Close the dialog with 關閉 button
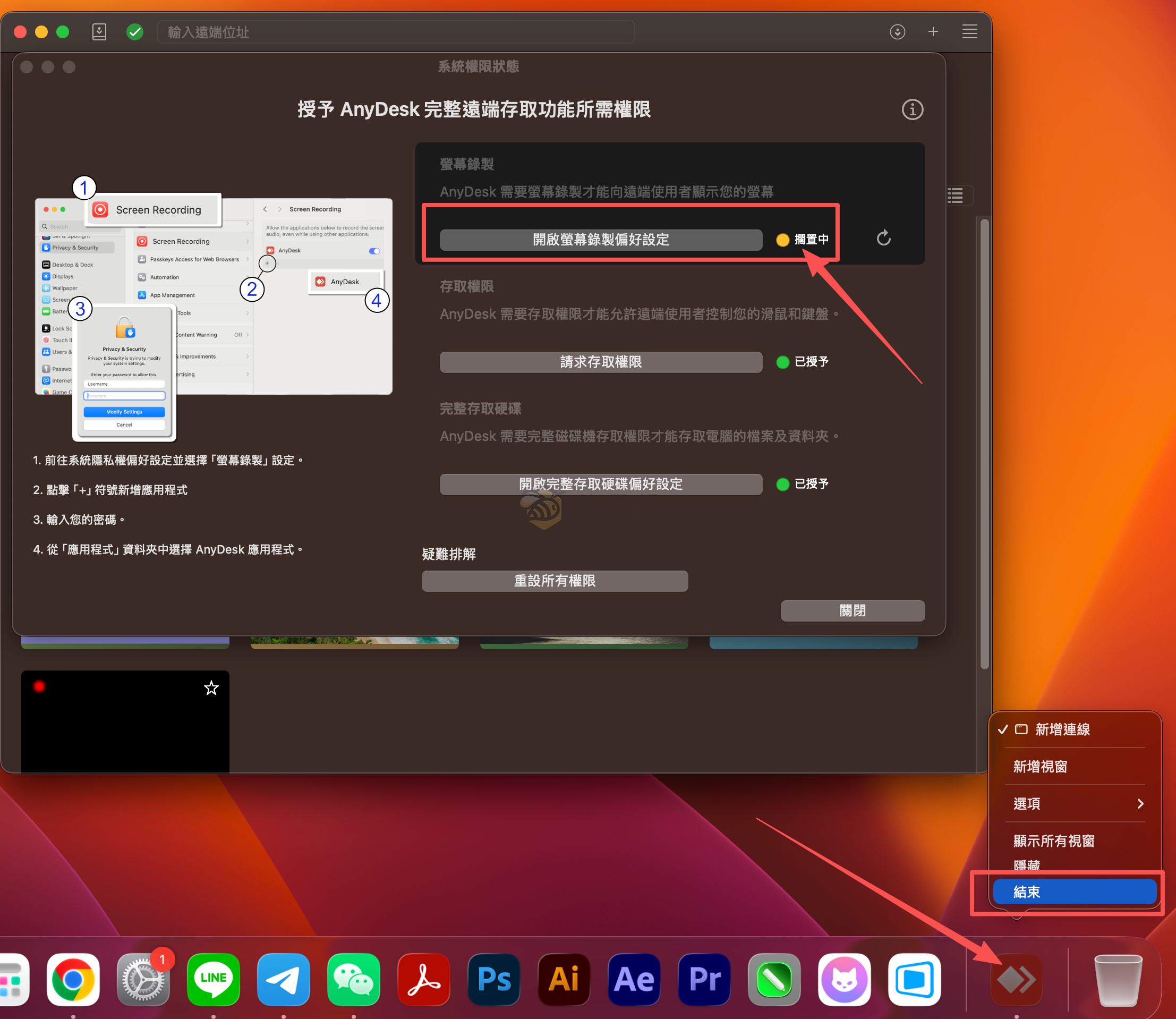 pos(853,611)
